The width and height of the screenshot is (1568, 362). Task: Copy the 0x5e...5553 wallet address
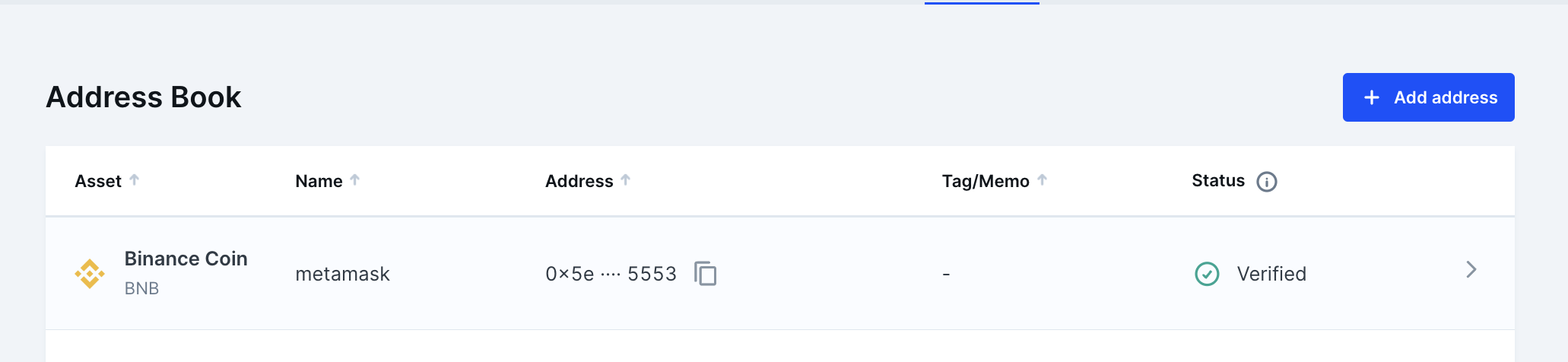coord(706,274)
